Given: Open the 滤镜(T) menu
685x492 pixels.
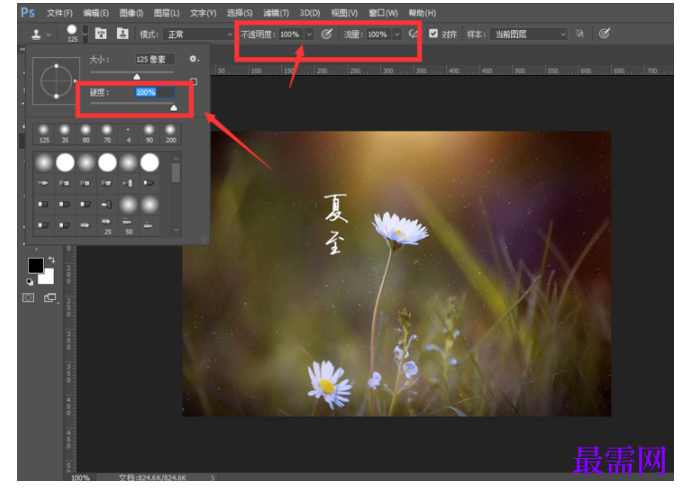Looking at the screenshot, I should (276, 13).
